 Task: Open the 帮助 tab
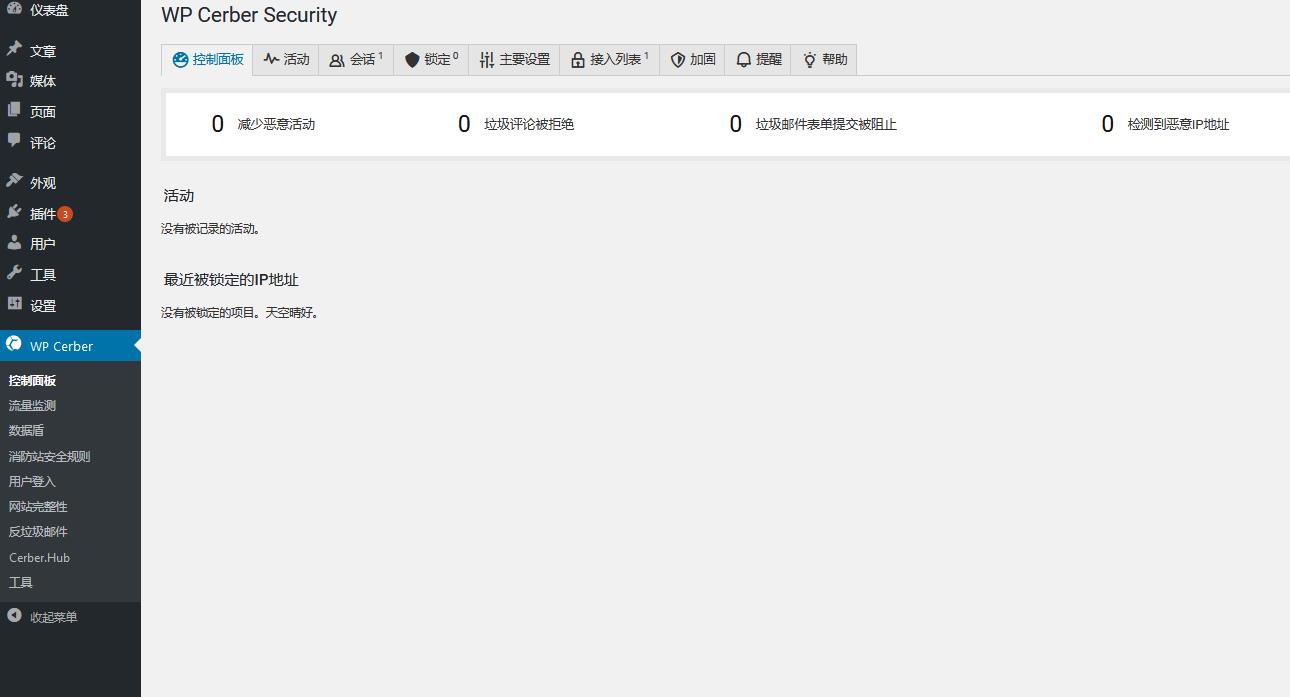tap(824, 60)
